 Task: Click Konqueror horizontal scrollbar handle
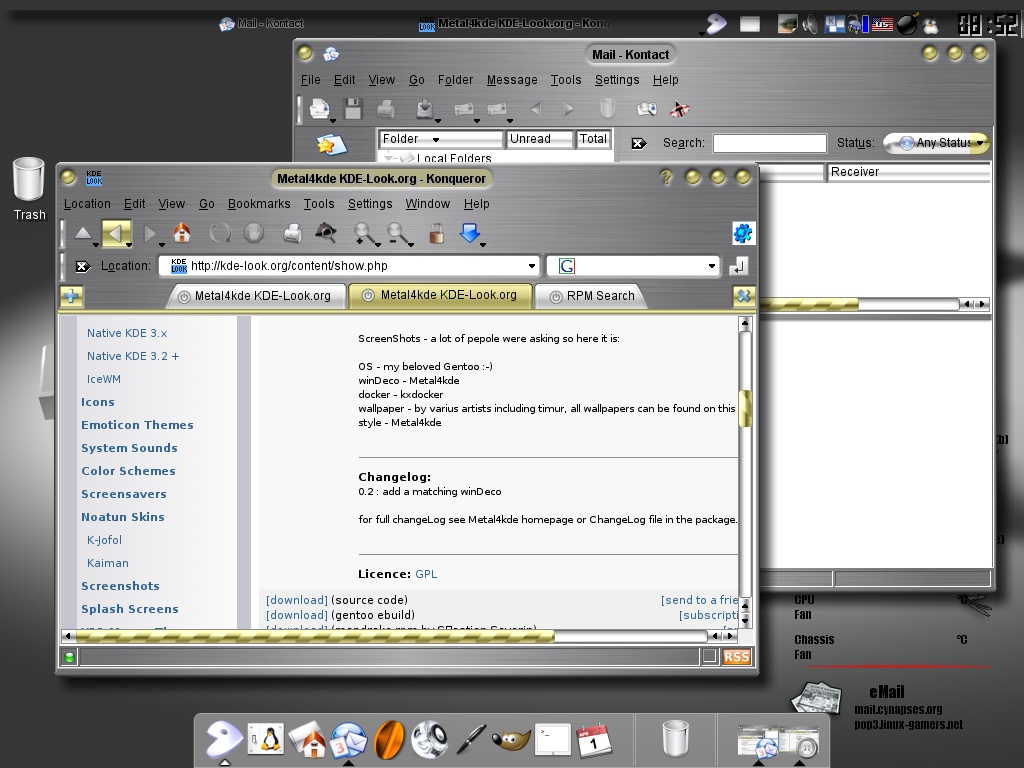click(x=315, y=635)
